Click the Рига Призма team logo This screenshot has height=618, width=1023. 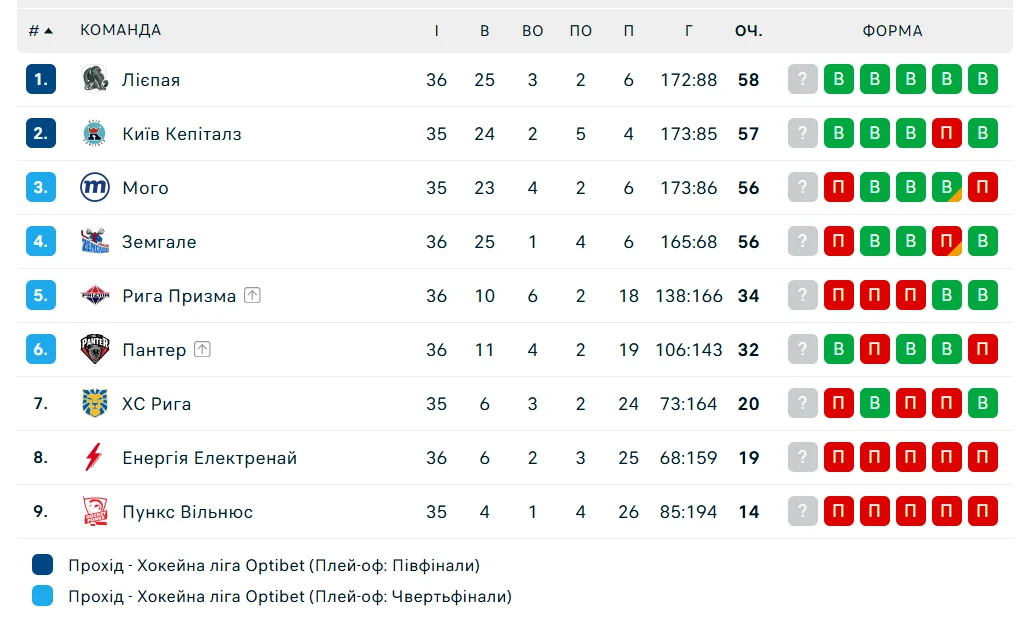coord(95,295)
